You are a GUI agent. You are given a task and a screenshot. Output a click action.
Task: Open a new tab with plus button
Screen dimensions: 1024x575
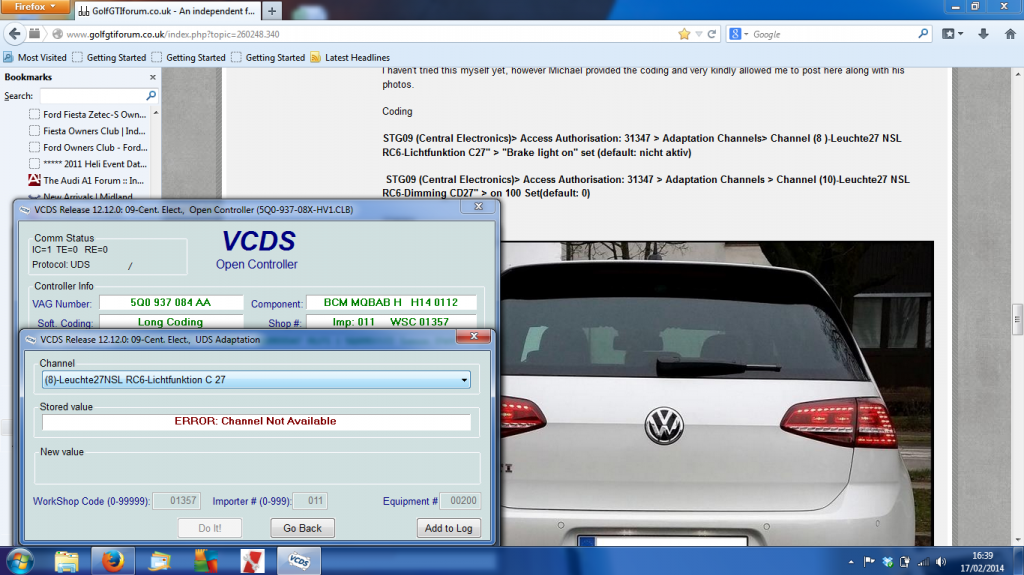tap(272, 11)
